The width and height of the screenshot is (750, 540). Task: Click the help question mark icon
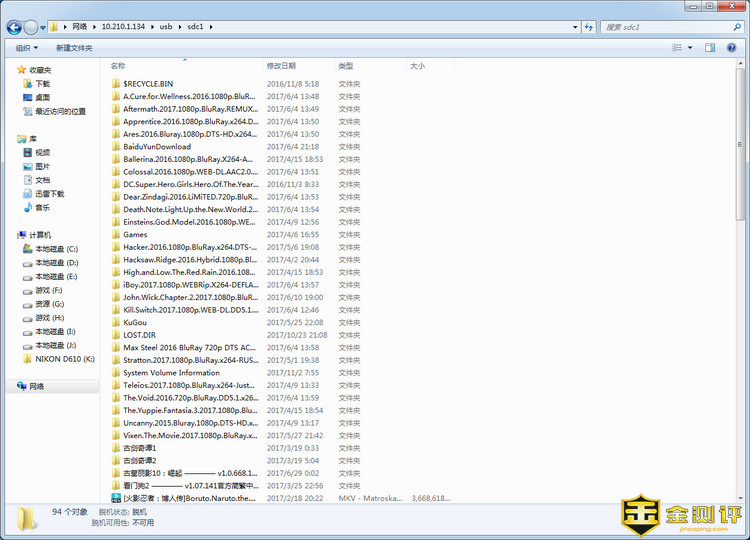coord(733,47)
